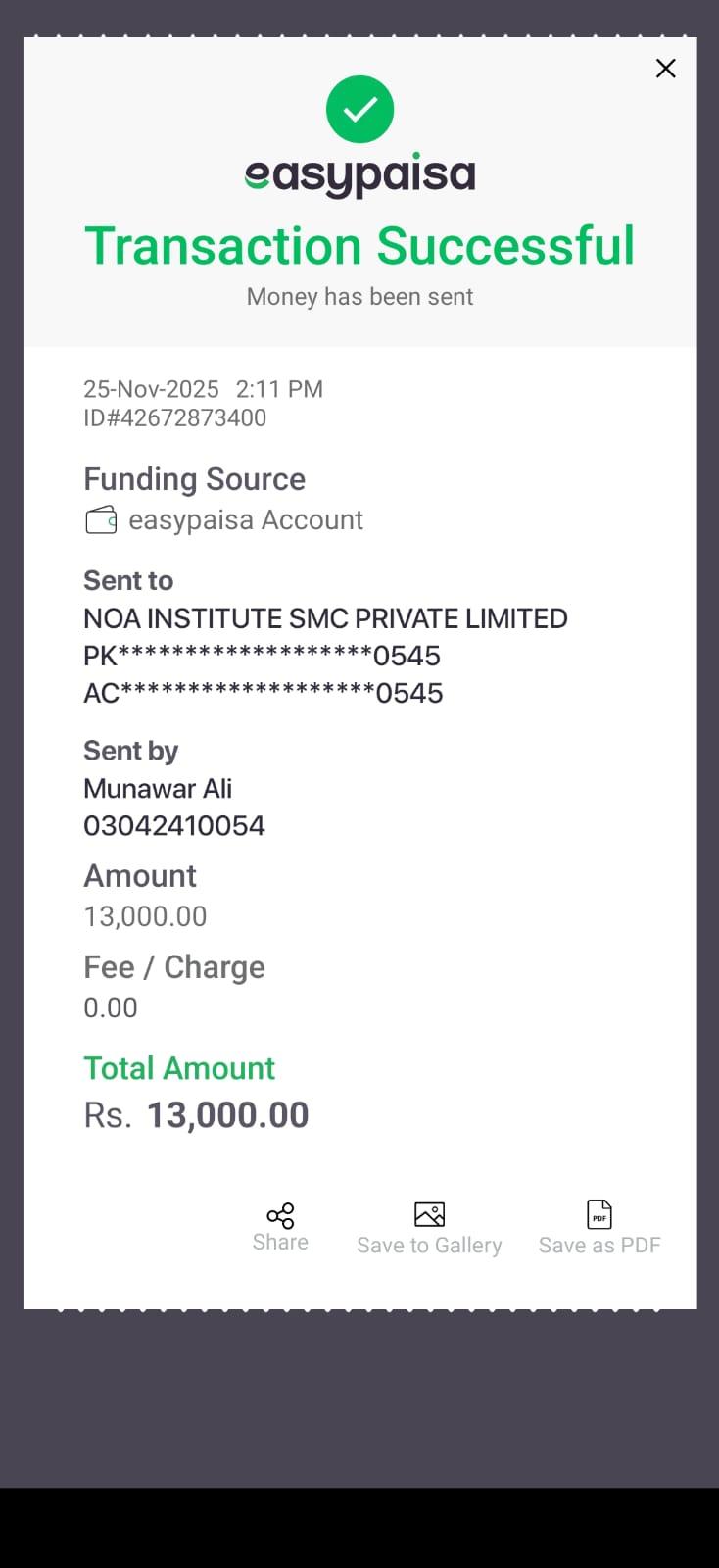Click the Save to Gallery label
This screenshot has width=719, height=1568.
click(x=429, y=1246)
